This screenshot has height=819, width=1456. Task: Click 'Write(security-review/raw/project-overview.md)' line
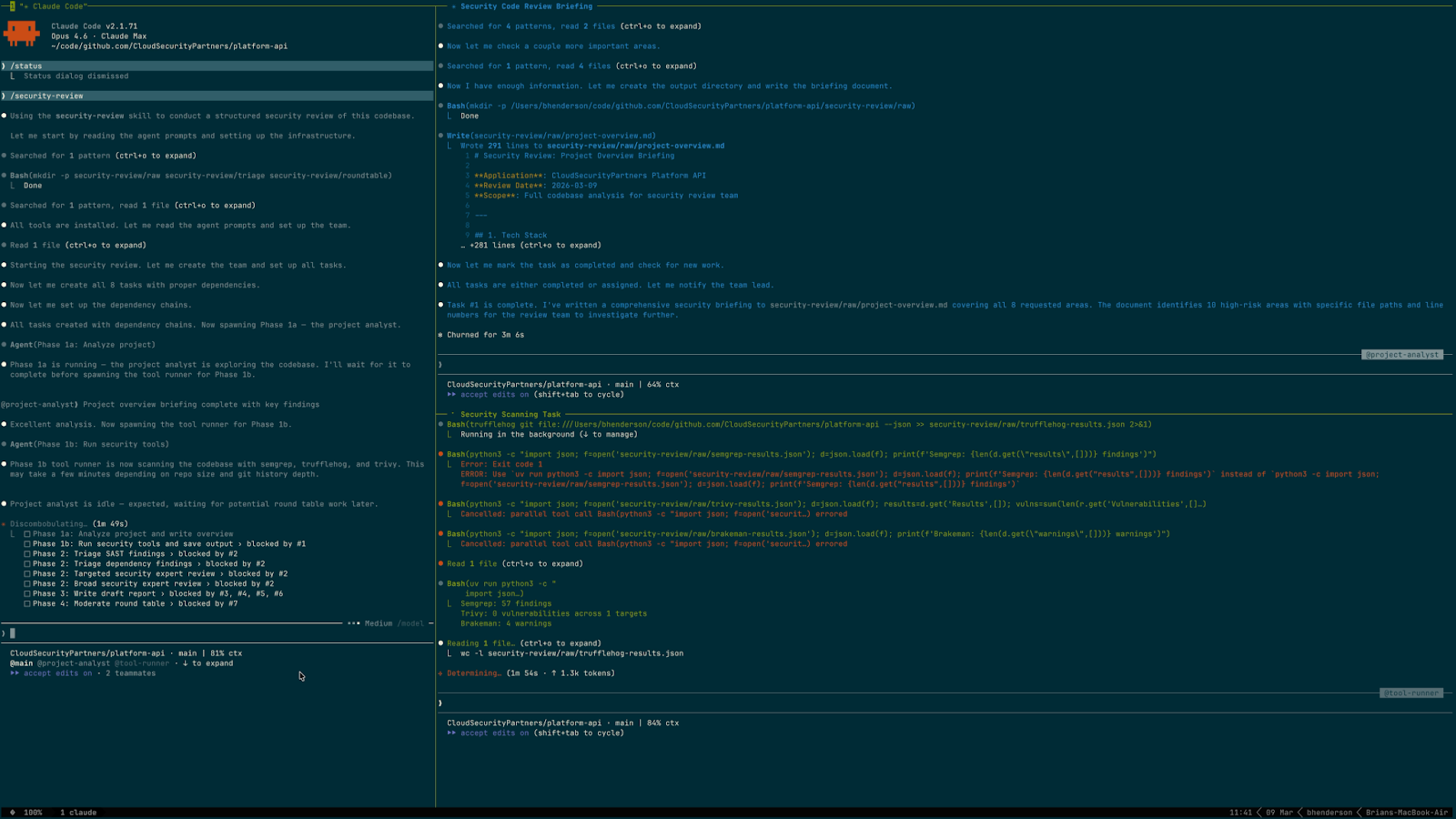551,136
